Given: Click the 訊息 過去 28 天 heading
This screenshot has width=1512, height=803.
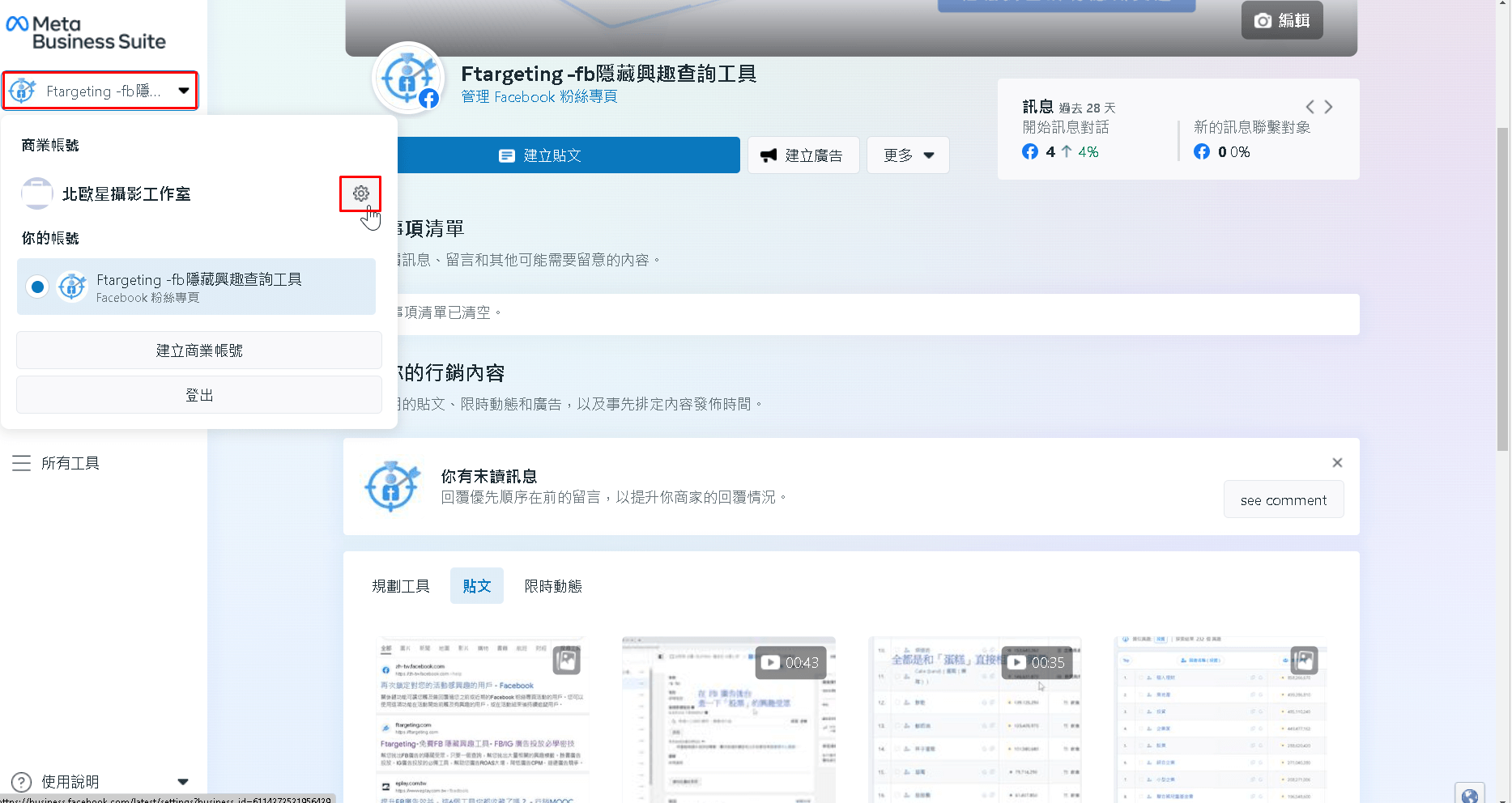Looking at the screenshot, I should 1069,107.
